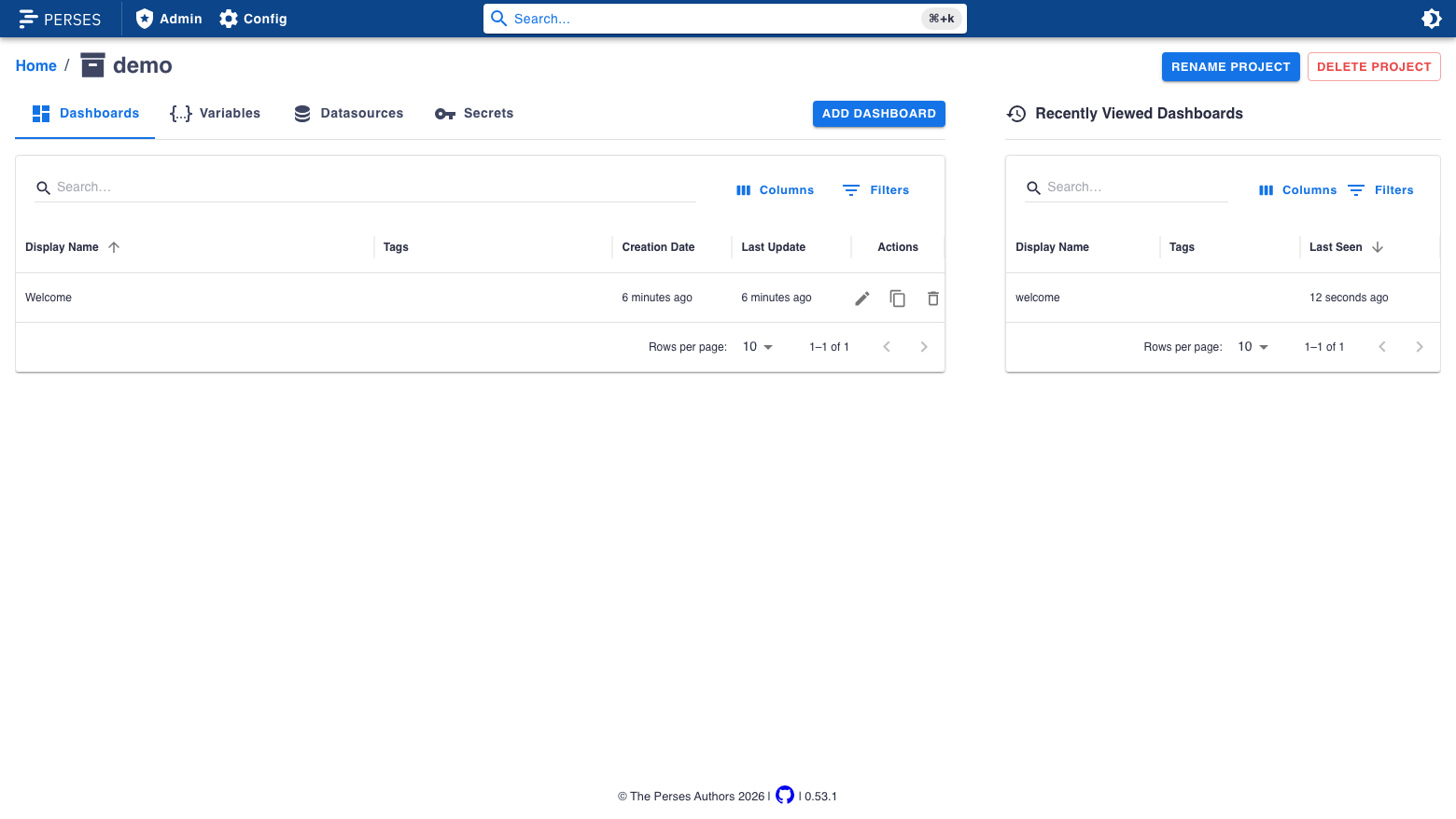Open the Config page

[253, 19]
